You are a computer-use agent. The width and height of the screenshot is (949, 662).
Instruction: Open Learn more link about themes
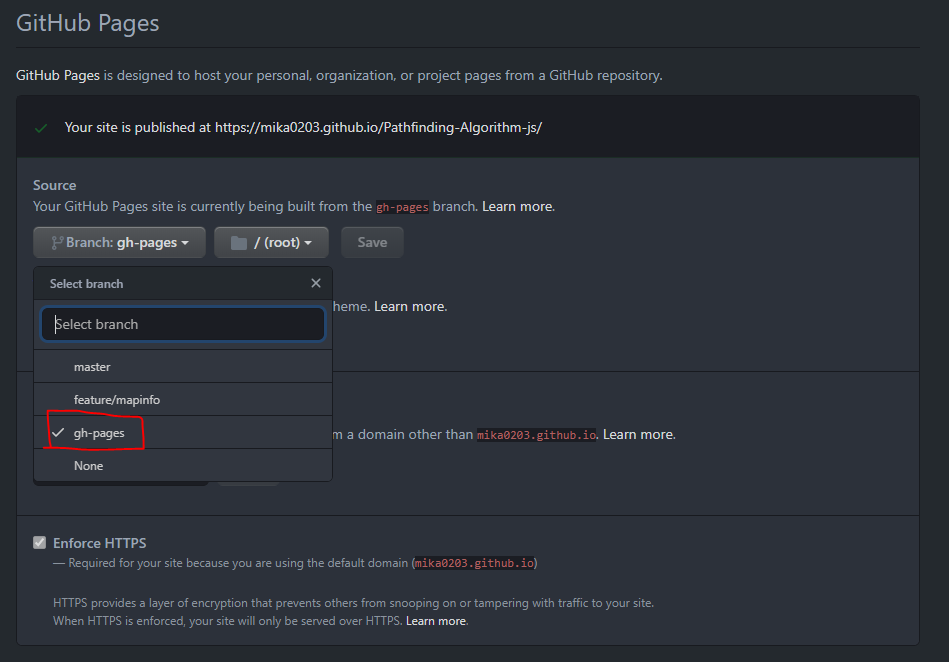tap(410, 306)
